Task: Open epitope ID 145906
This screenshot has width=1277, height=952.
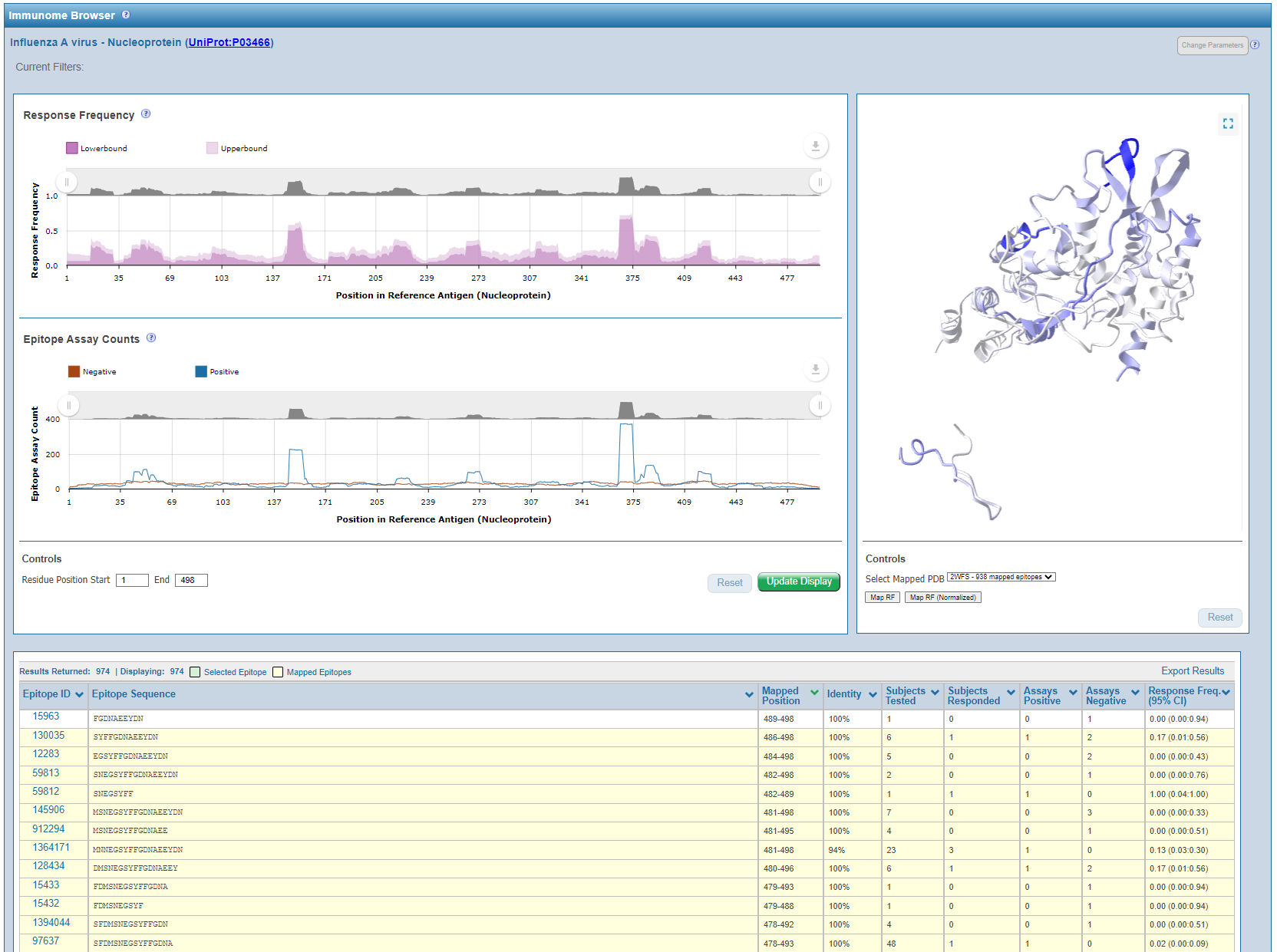Action: (x=48, y=810)
